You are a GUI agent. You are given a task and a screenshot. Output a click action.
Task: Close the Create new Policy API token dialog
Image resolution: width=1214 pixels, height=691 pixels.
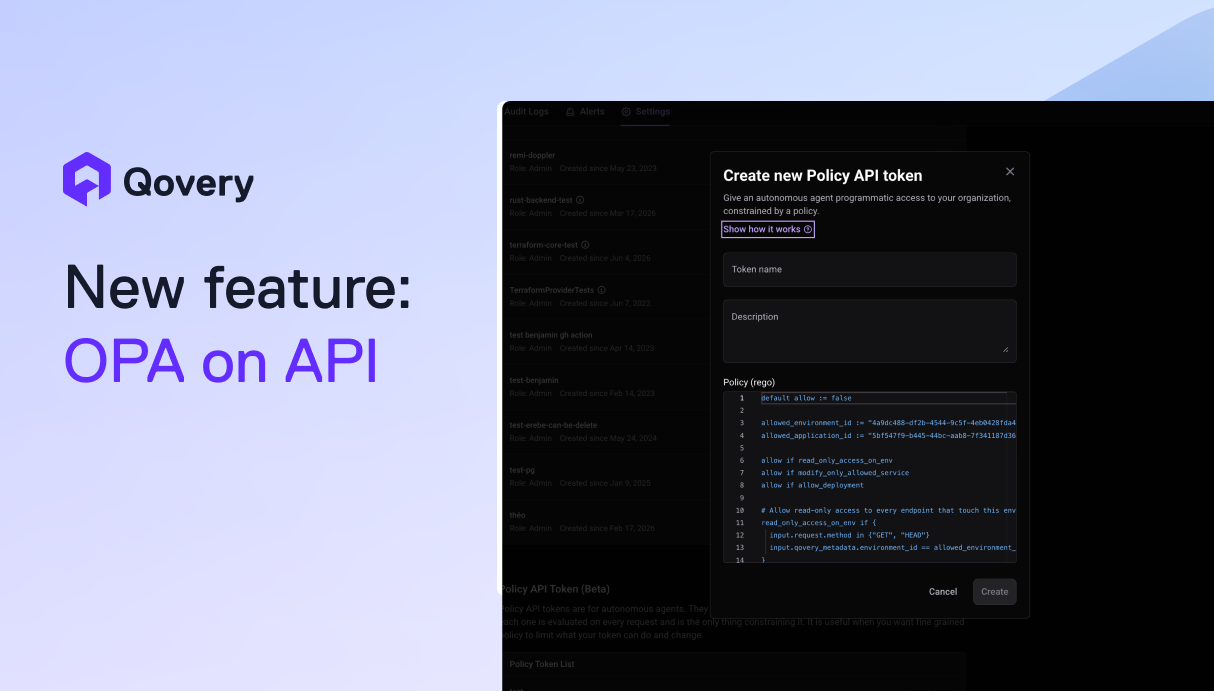1009,172
